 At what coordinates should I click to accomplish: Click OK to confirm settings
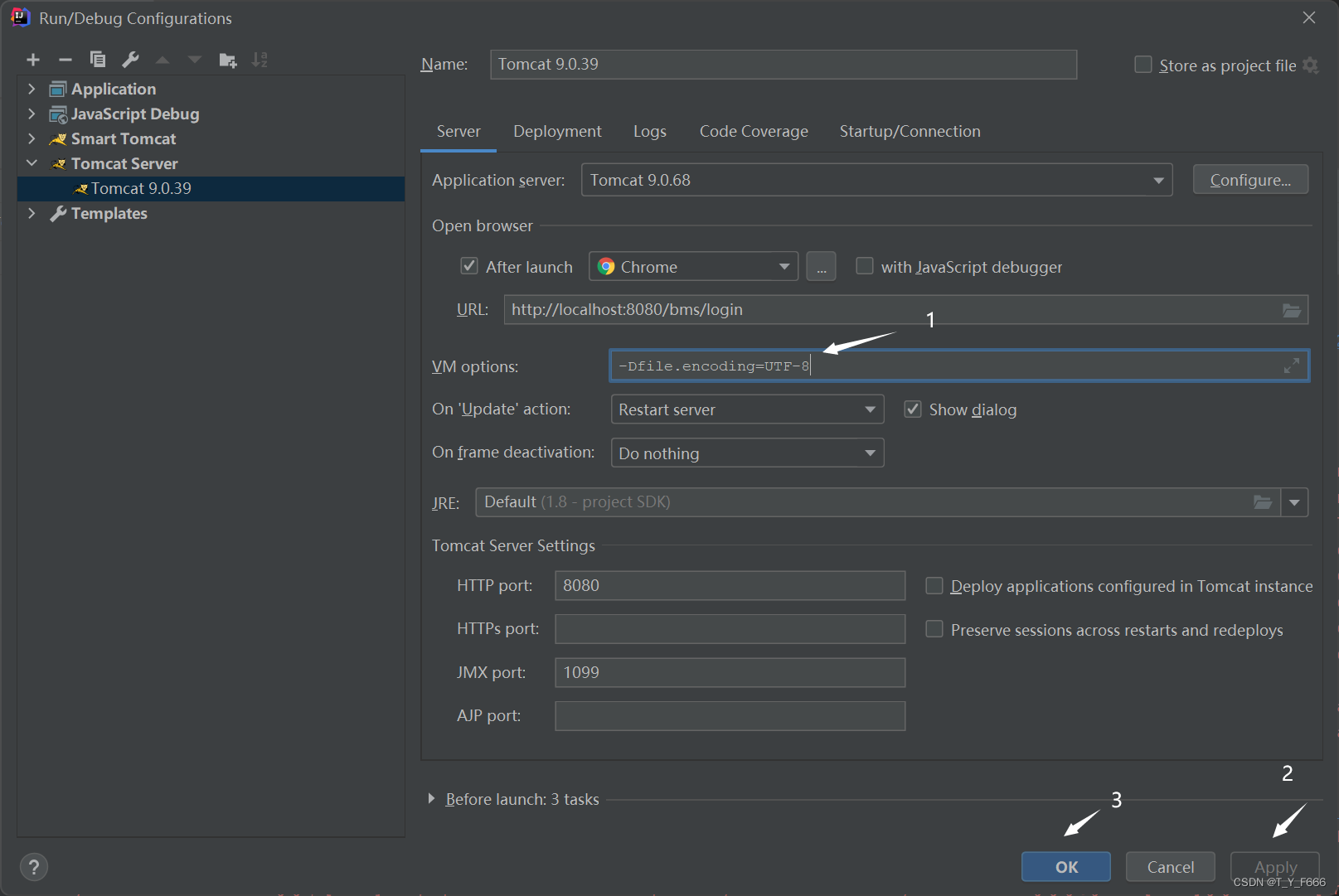pos(1066,867)
